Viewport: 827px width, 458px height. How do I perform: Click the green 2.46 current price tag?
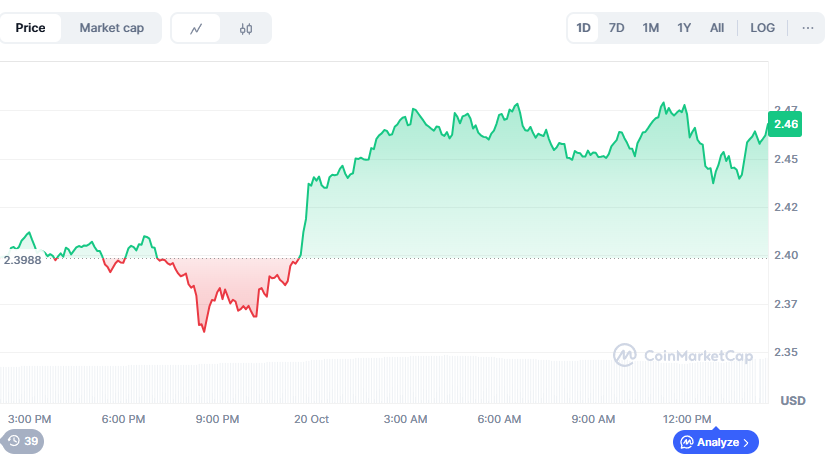[x=785, y=125]
